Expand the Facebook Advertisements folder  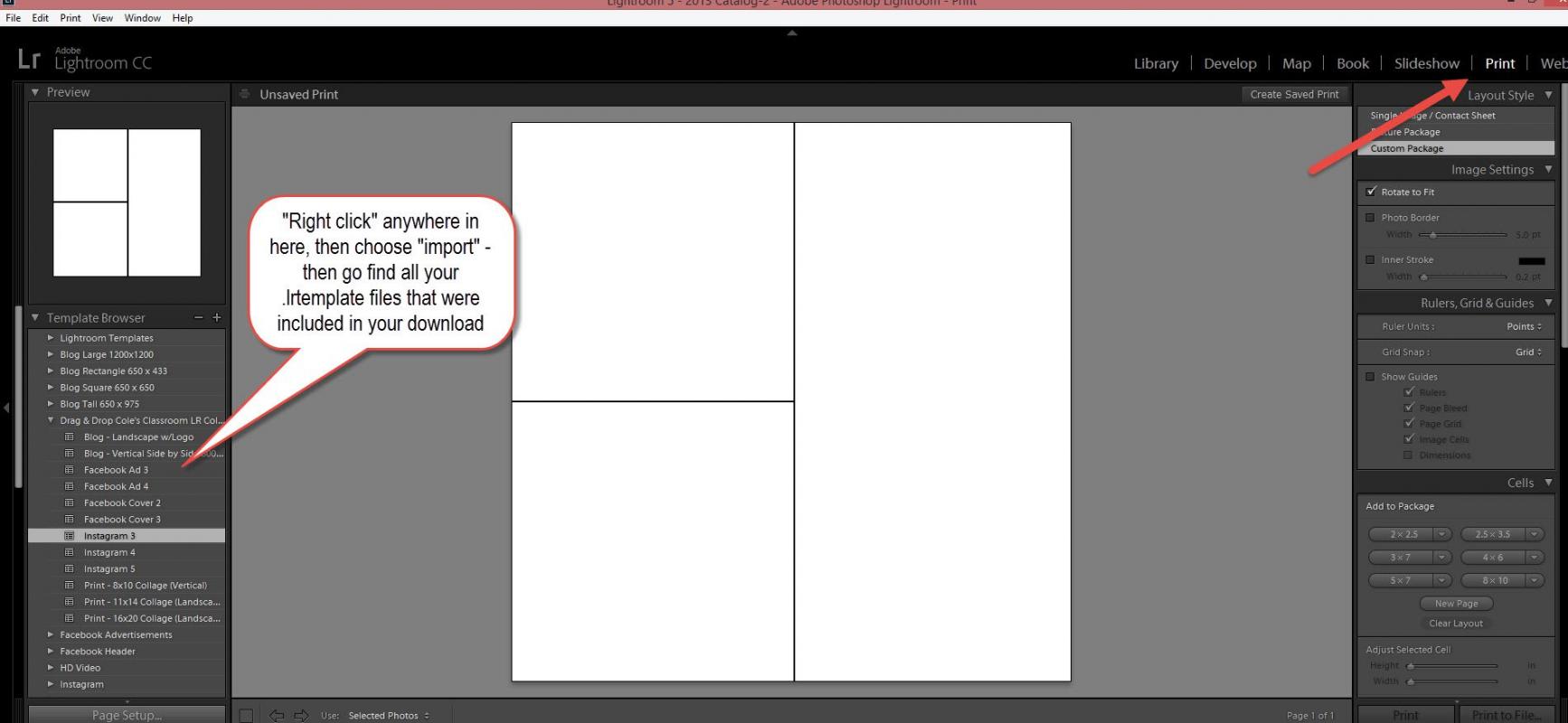[51, 634]
